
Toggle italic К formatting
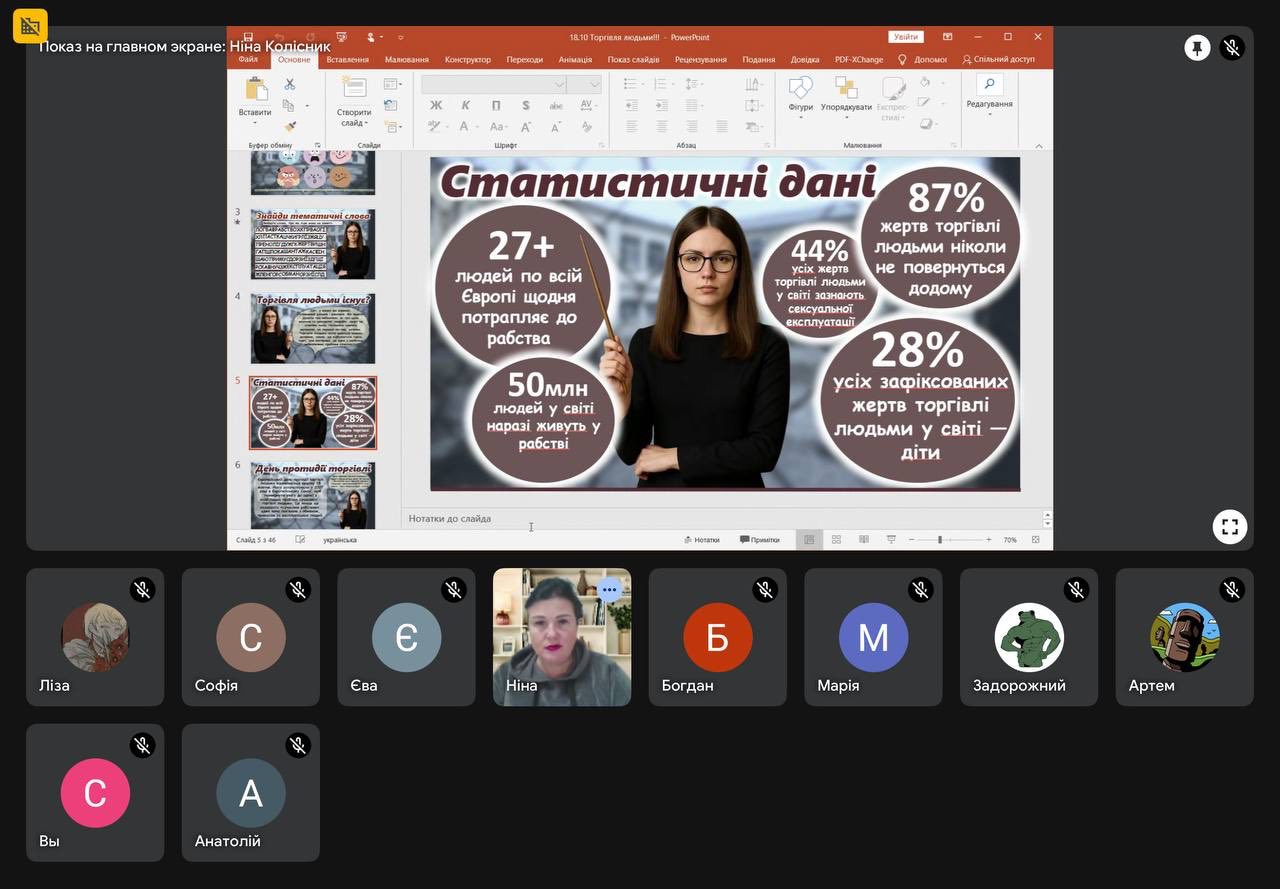coord(466,105)
